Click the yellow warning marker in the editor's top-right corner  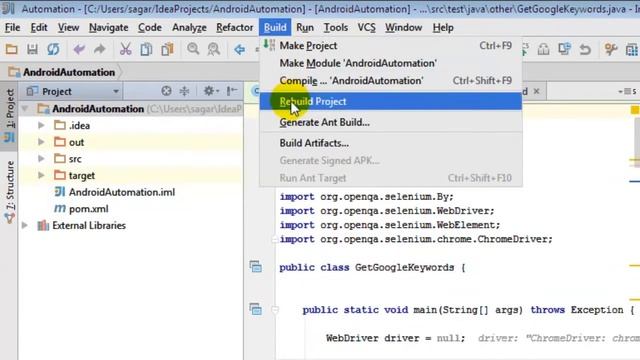[x=635, y=110]
